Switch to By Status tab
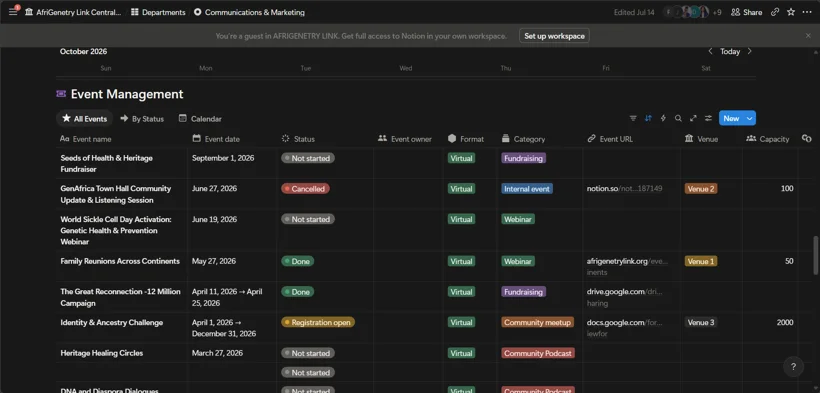The image size is (820, 393). click(x=142, y=119)
